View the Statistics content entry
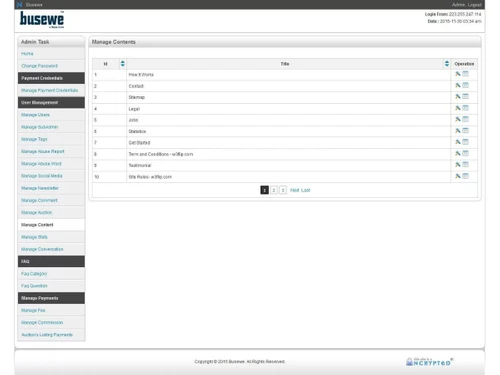The width and height of the screenshot is (500, 375). pyautogui.click(x=465, y=131)
